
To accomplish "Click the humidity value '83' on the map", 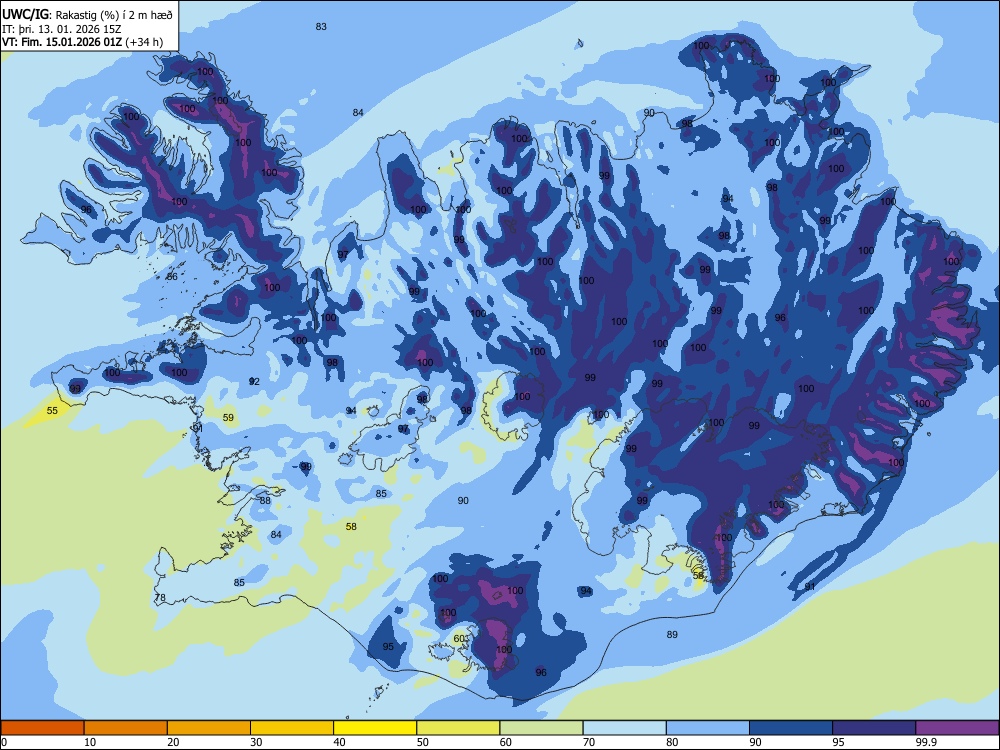I will [321, 27].
